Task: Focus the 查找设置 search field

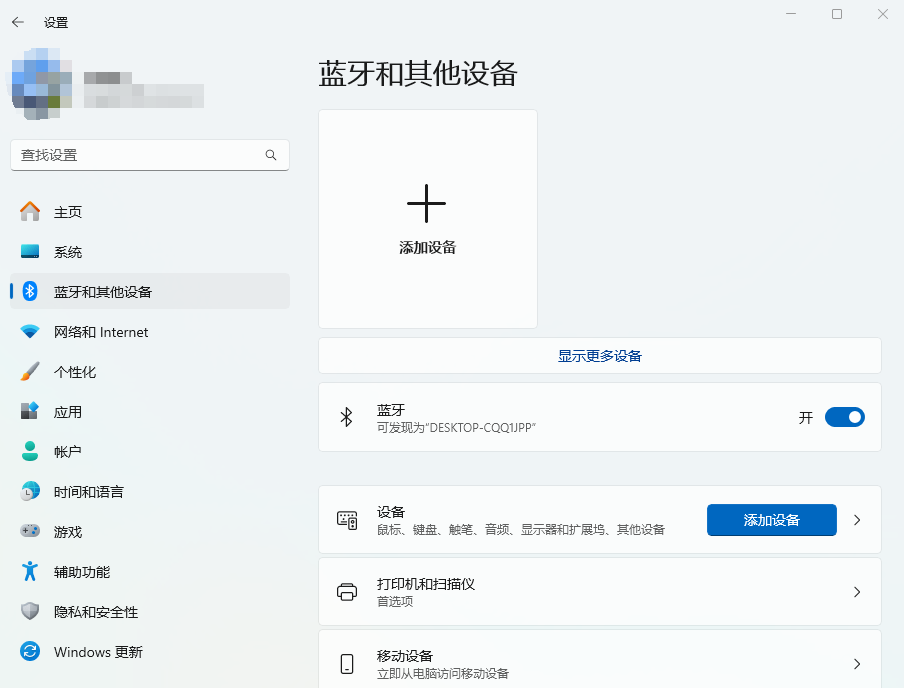Action: click(135, 155)
